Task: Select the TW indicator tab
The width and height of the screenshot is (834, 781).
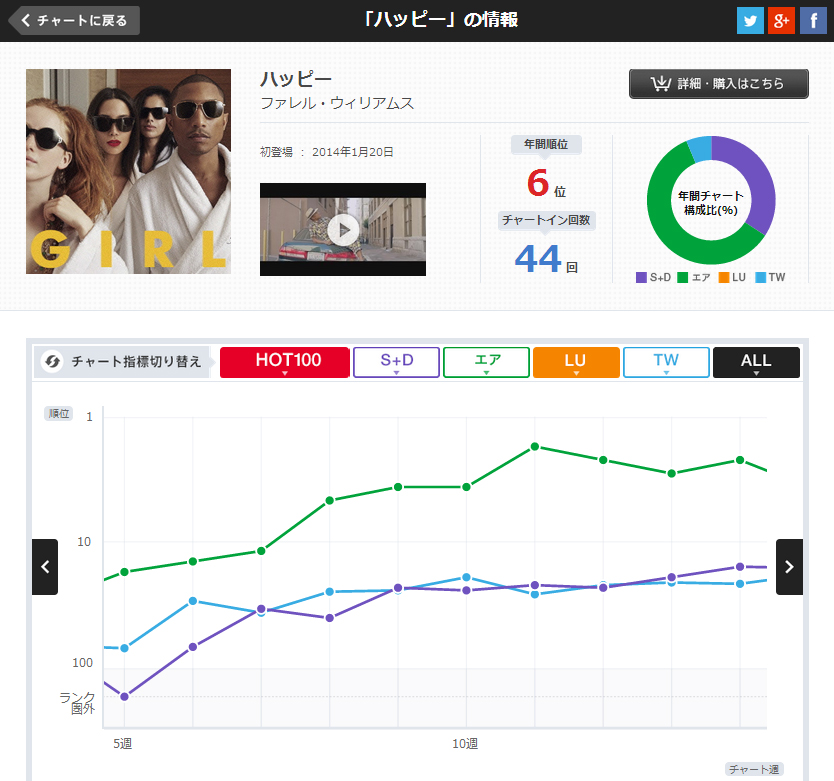Action: point(666,362)
